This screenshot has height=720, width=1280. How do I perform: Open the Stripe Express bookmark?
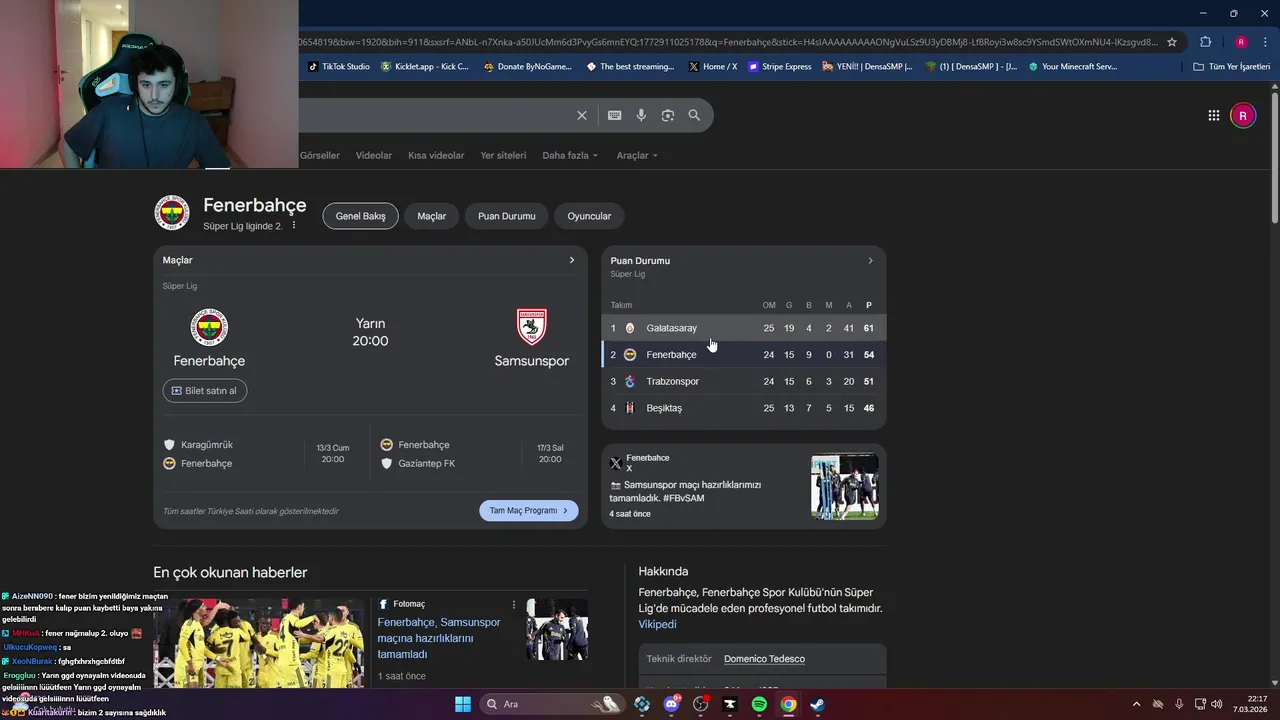click(x=780, y=67)
